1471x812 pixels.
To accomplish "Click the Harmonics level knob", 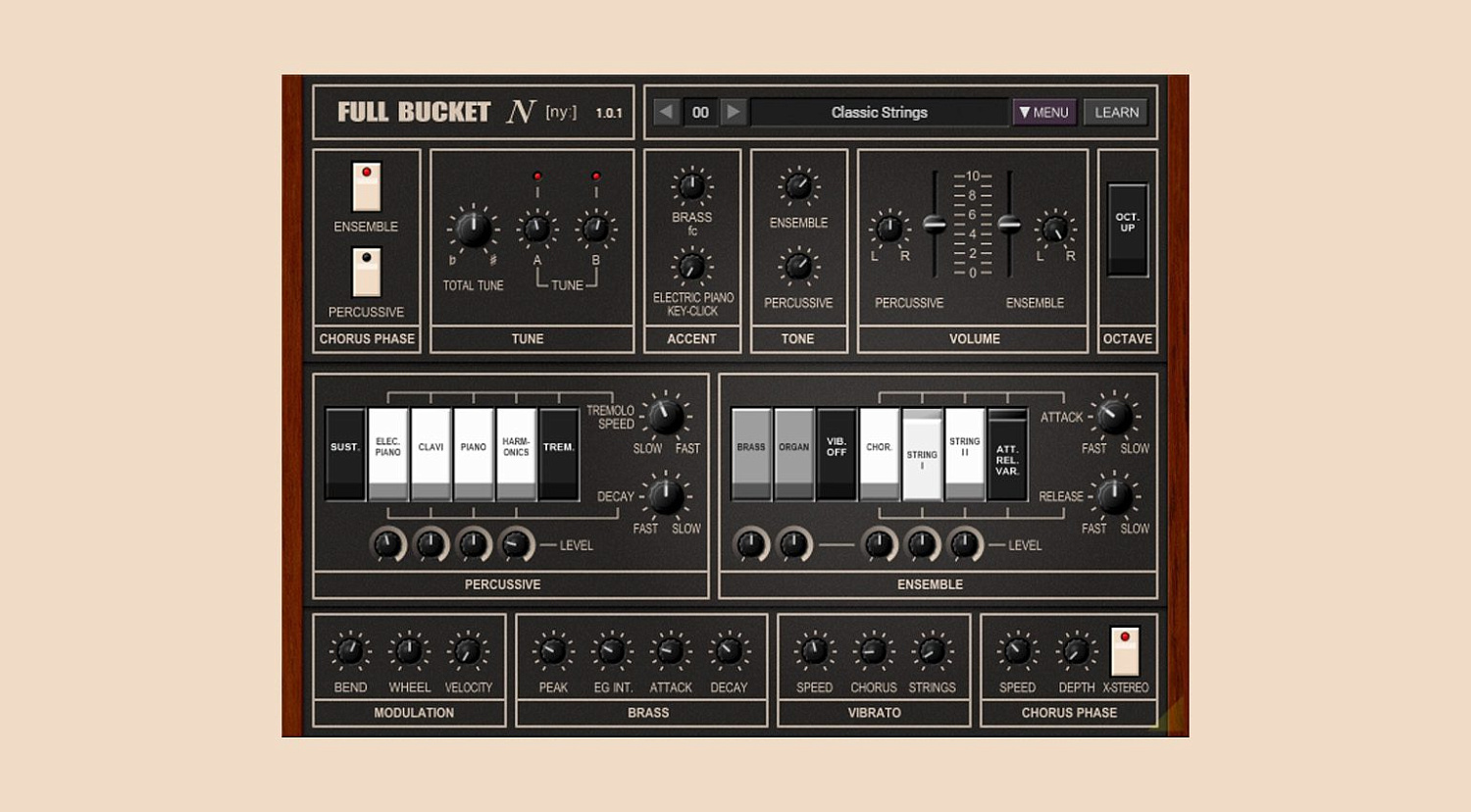I will pyautogui.click(x=517, y=544).
